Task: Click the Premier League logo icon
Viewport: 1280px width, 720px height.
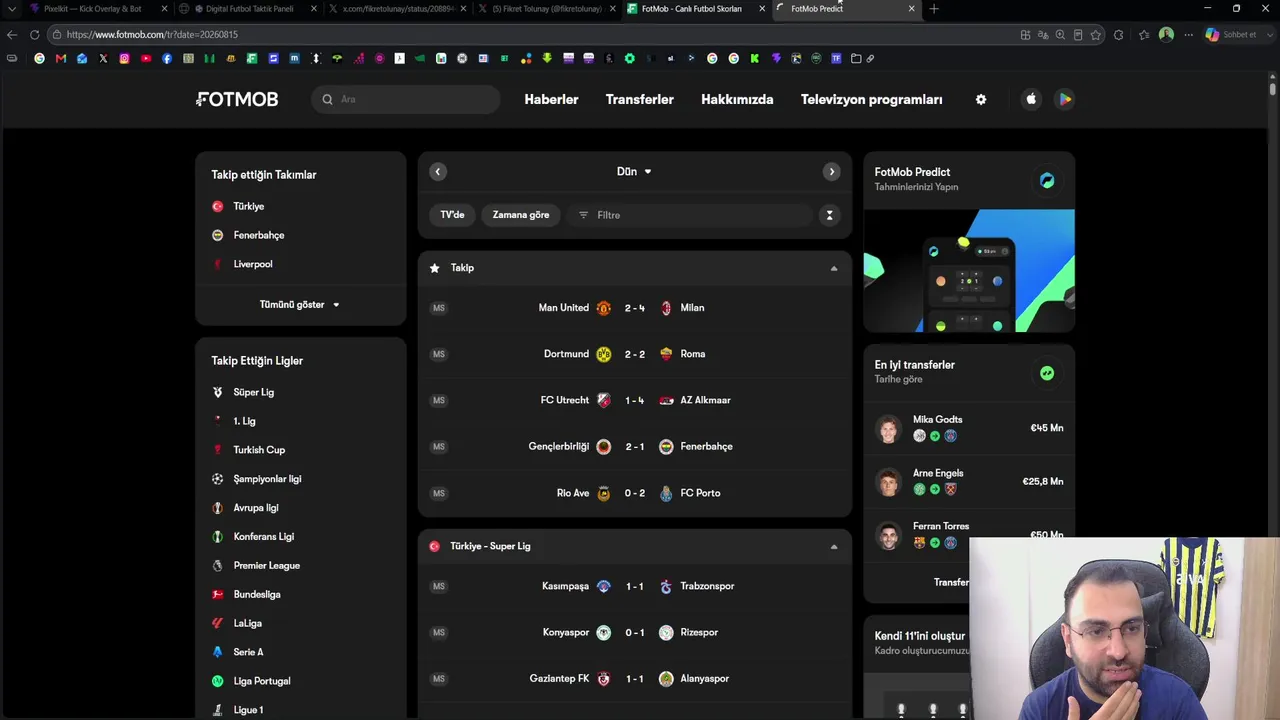Action: click(x=218, y=565)
